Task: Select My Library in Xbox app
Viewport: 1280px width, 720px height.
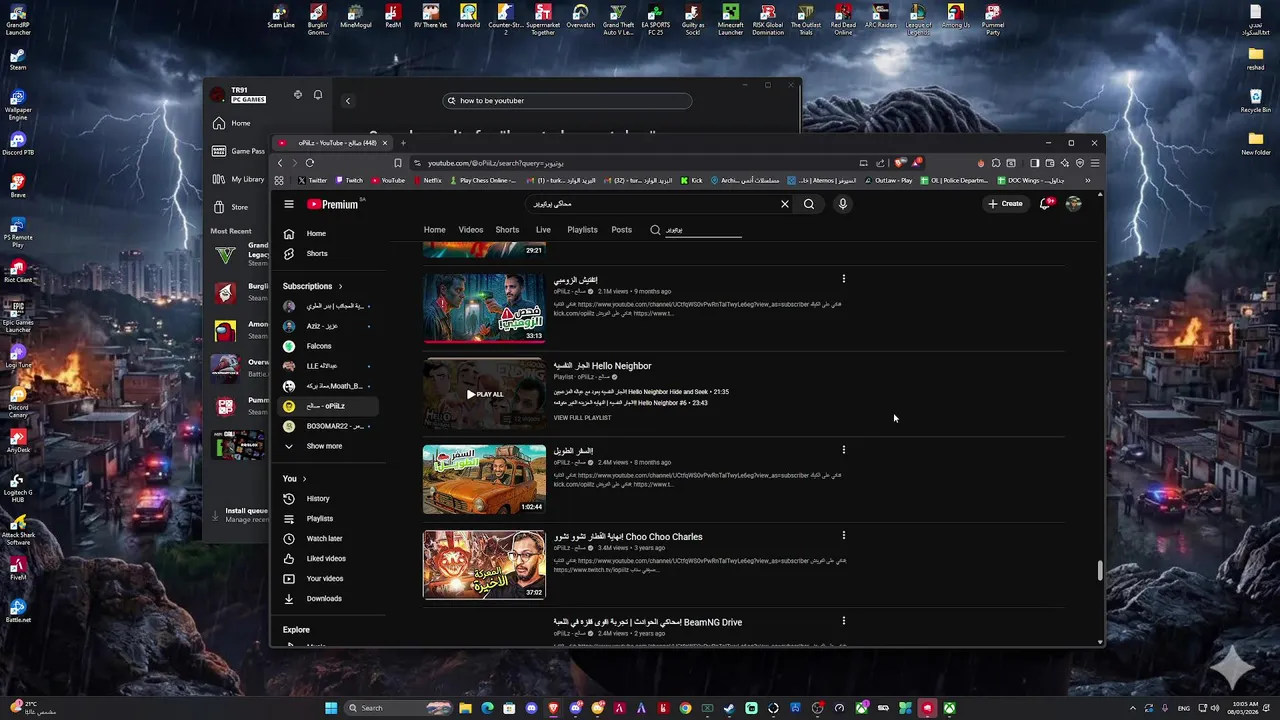Action: (x=239, y=179)
